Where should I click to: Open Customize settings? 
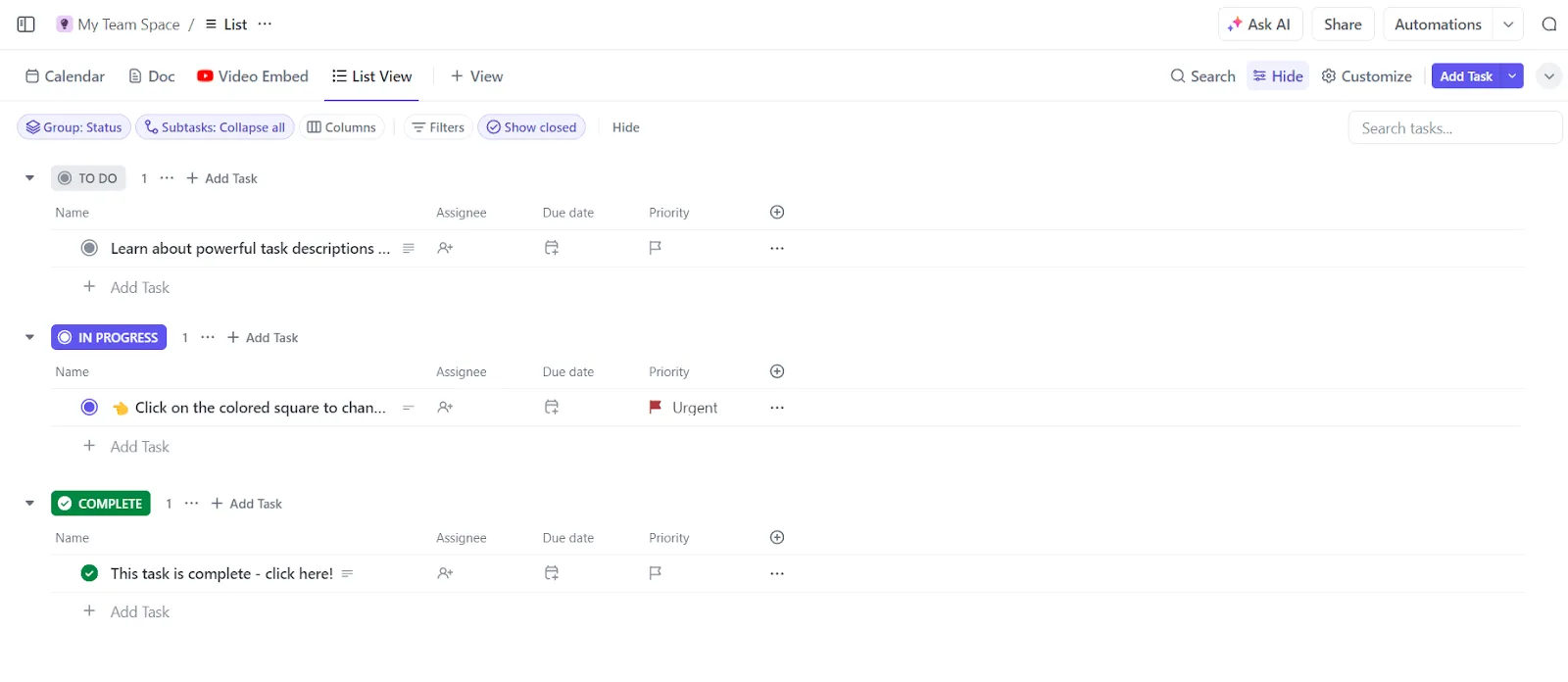pos(1366,76)
